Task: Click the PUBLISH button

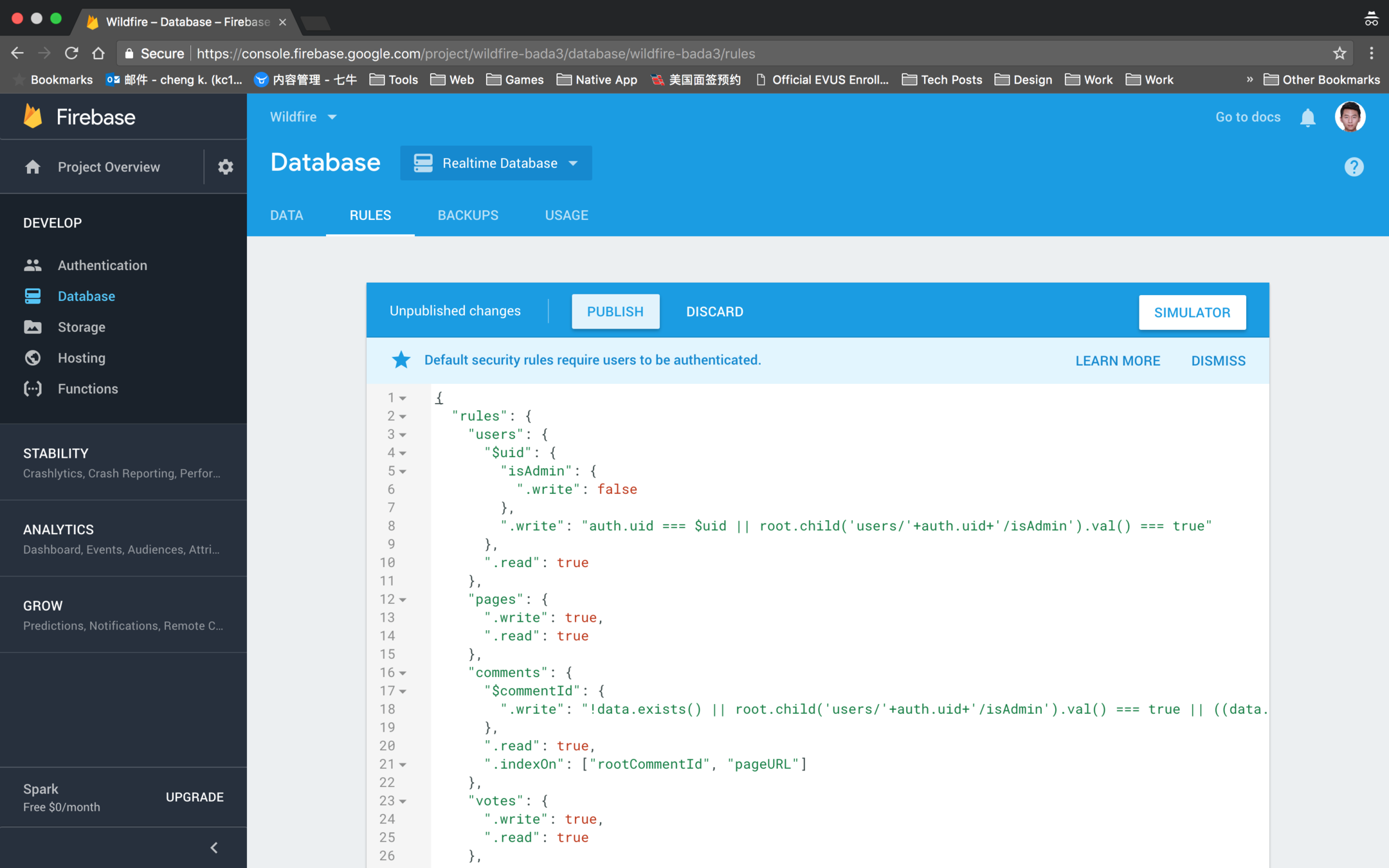Action: tap(615, 312)
